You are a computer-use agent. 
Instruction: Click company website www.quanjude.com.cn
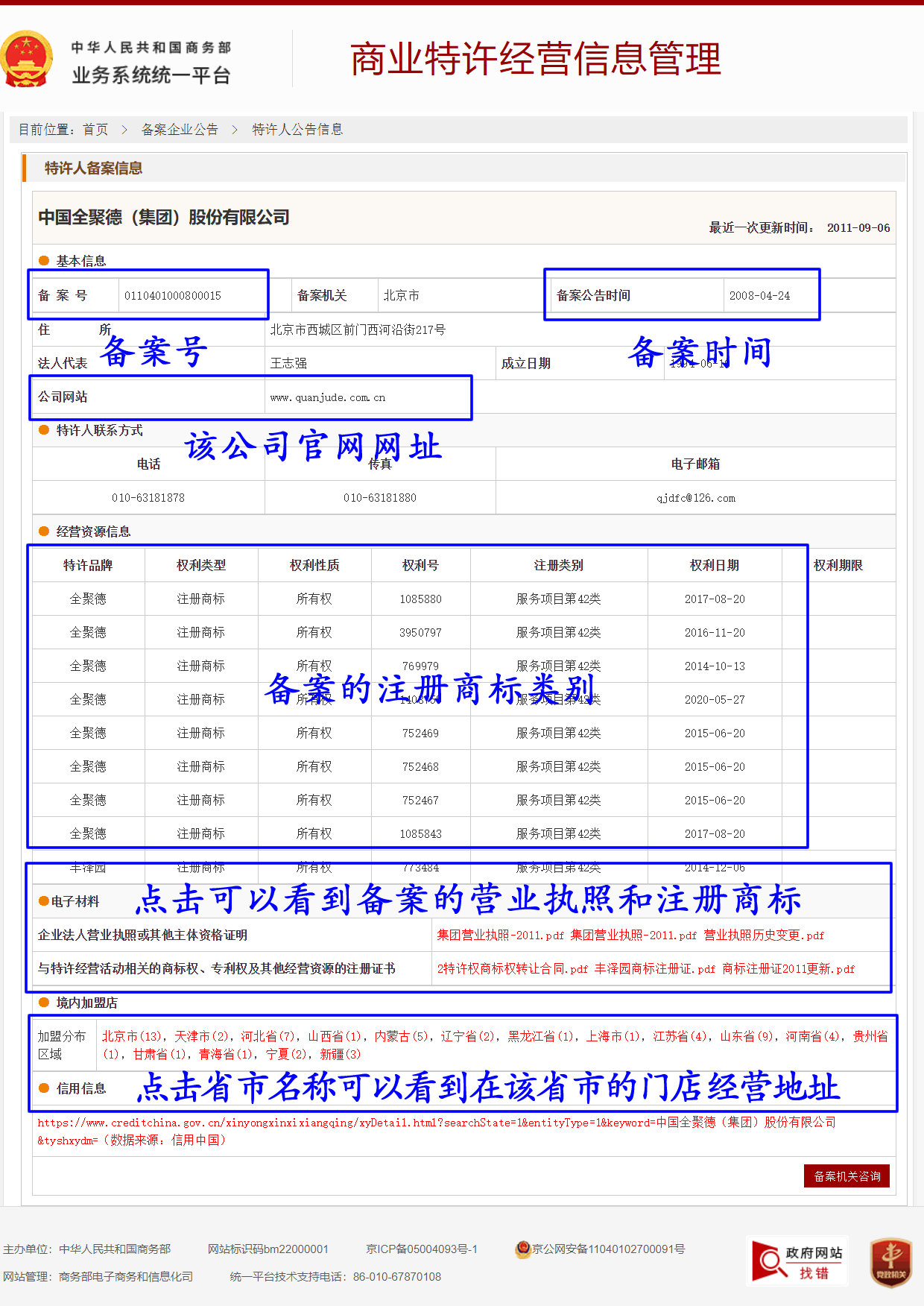[328, 397]
